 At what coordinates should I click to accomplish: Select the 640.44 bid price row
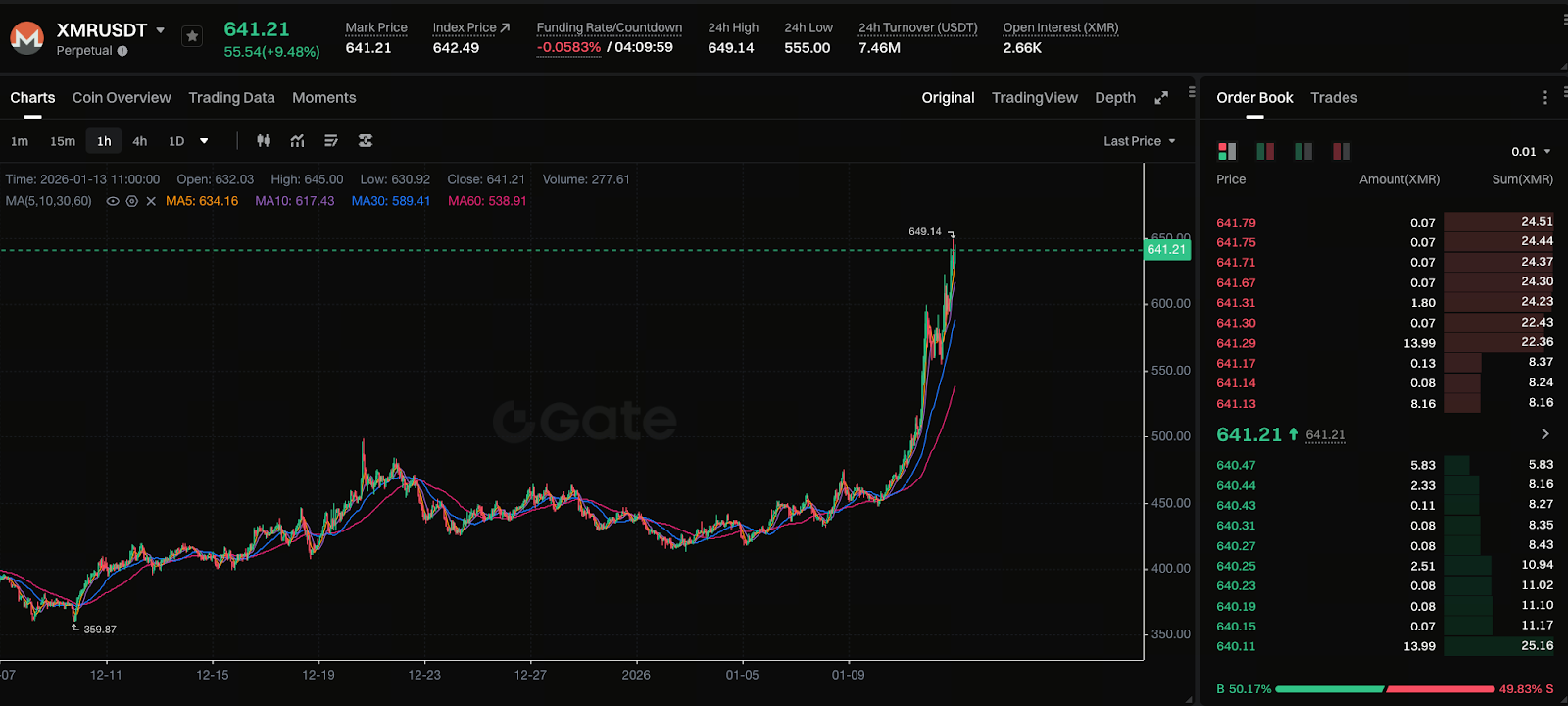(x=1384, y=485)
